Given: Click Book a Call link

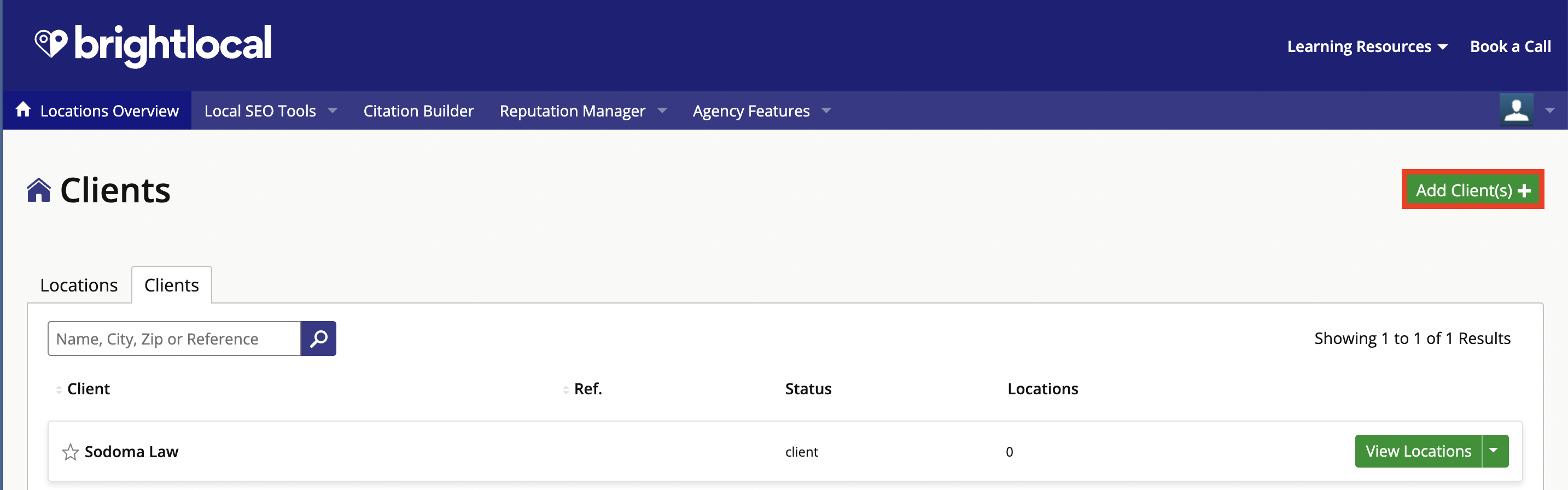Looking at the screenshot, I should point(1510,46).
